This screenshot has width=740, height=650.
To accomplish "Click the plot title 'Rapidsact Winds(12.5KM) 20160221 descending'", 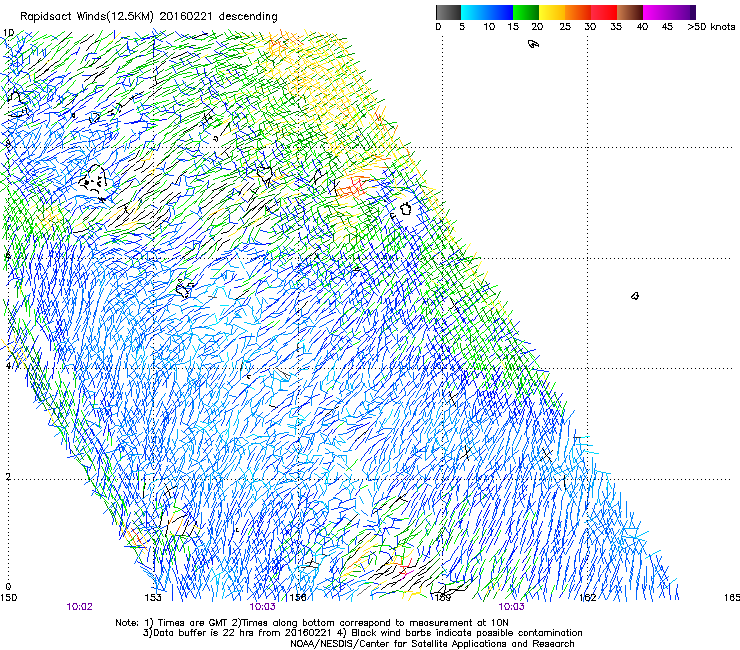I will point(149,16).
